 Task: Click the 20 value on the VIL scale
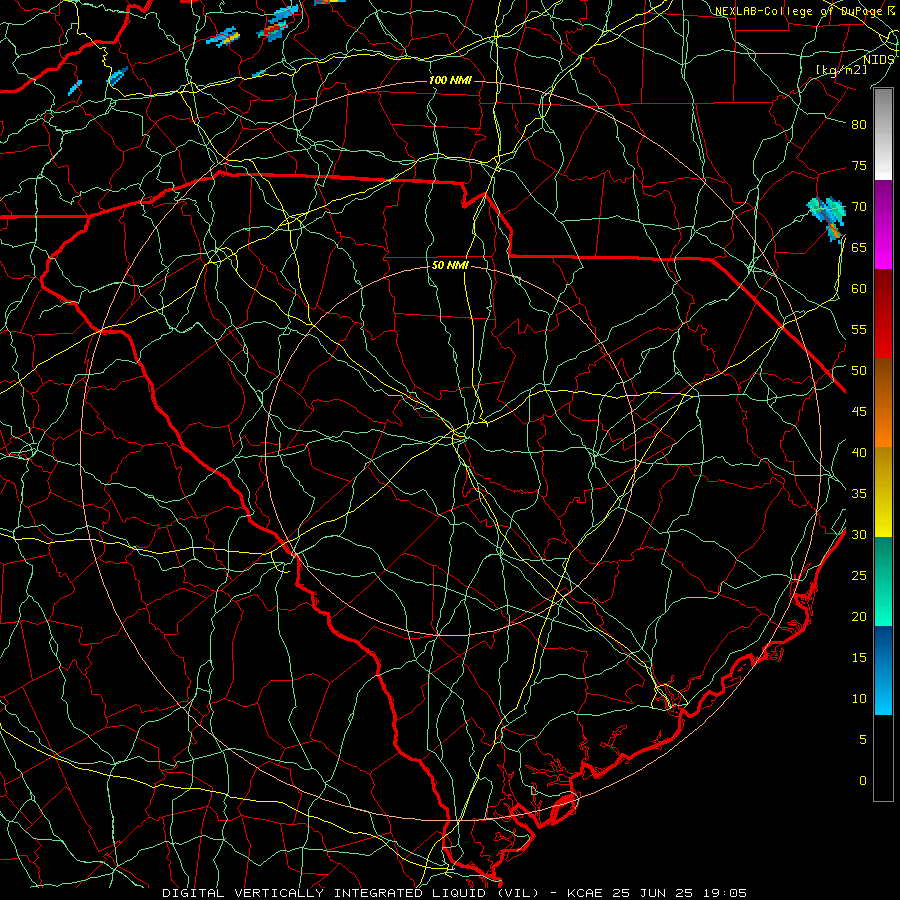click(859, 616)
